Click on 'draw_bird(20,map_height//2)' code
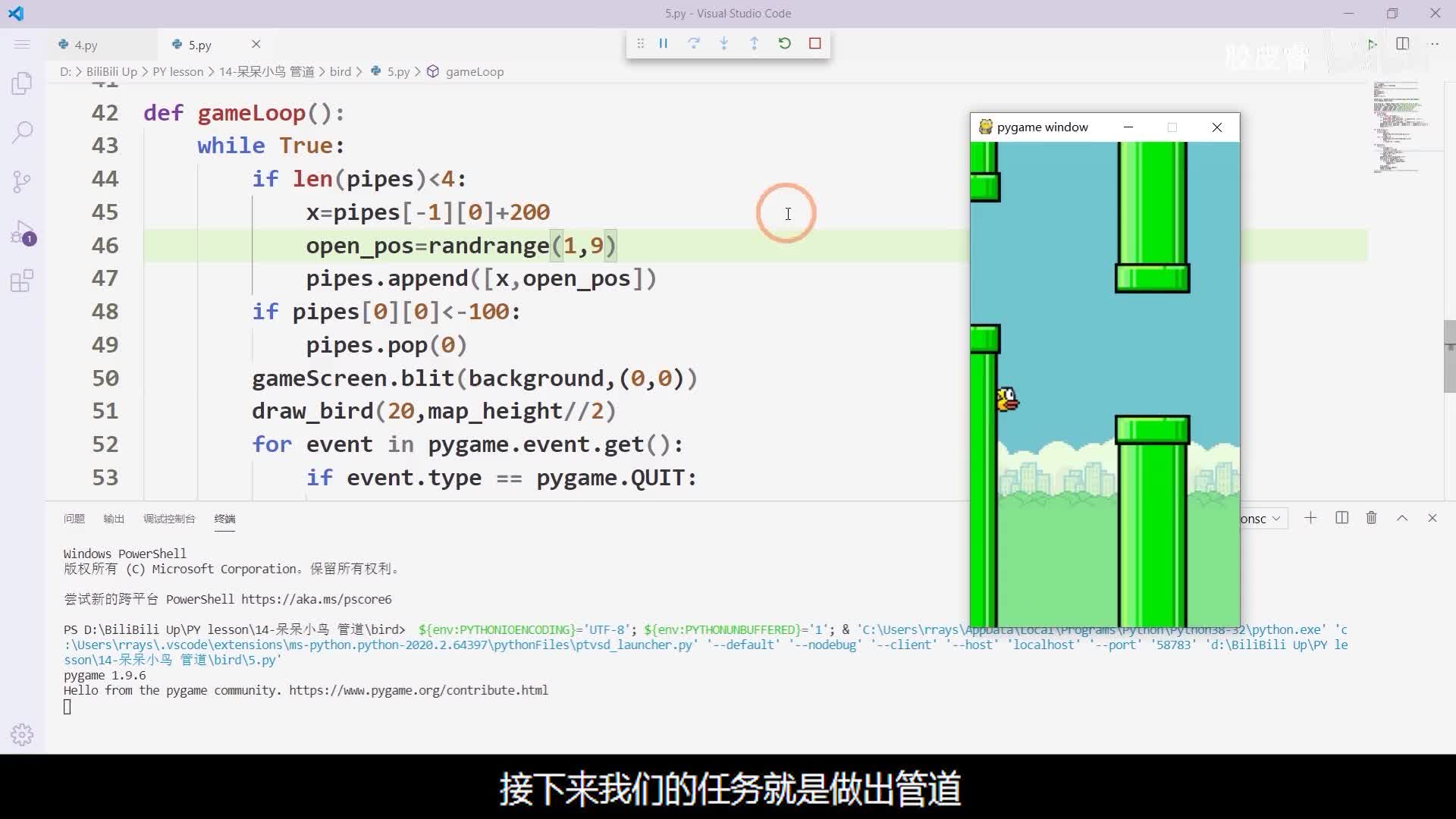The image size is (1456, 819). 434,411
